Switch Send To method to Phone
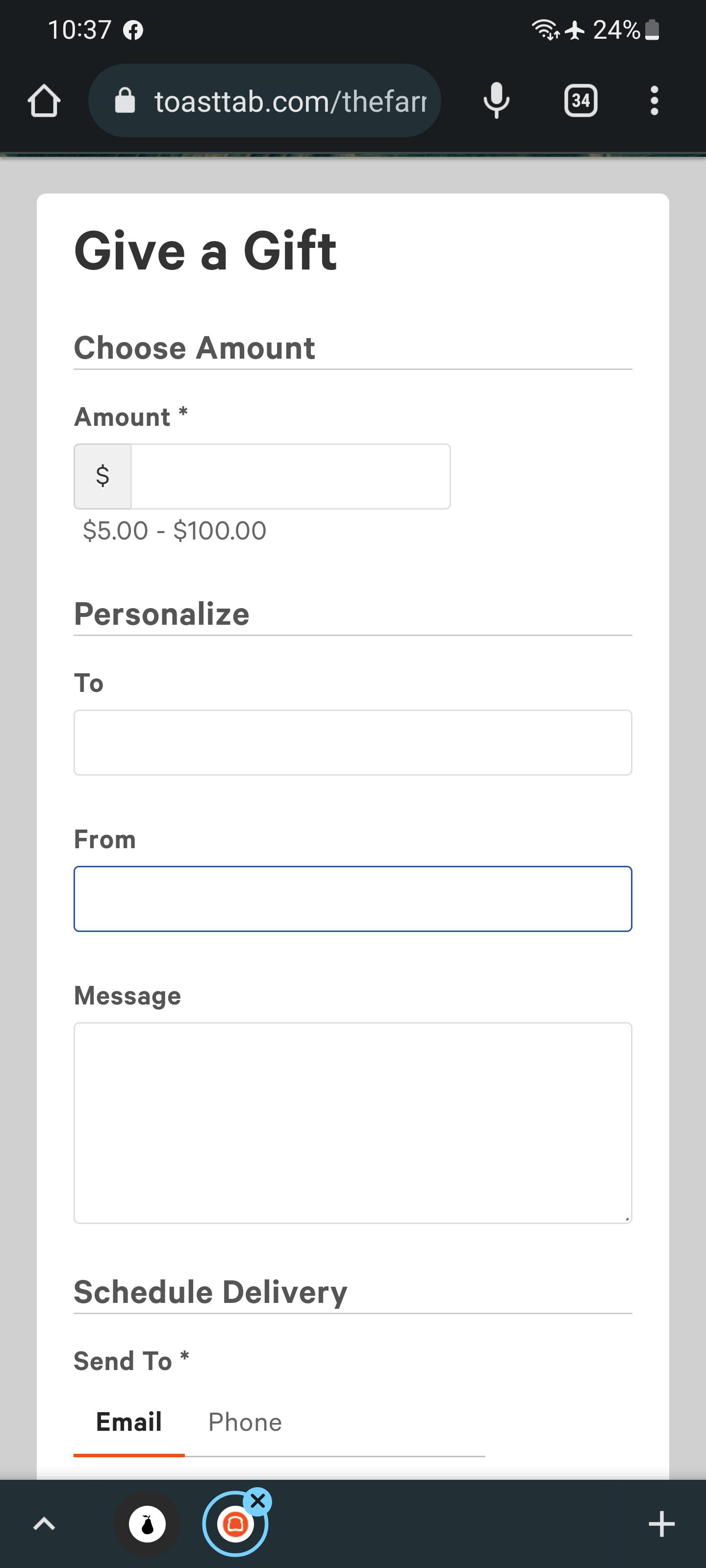706x1568 pixels. [244, 1421]
